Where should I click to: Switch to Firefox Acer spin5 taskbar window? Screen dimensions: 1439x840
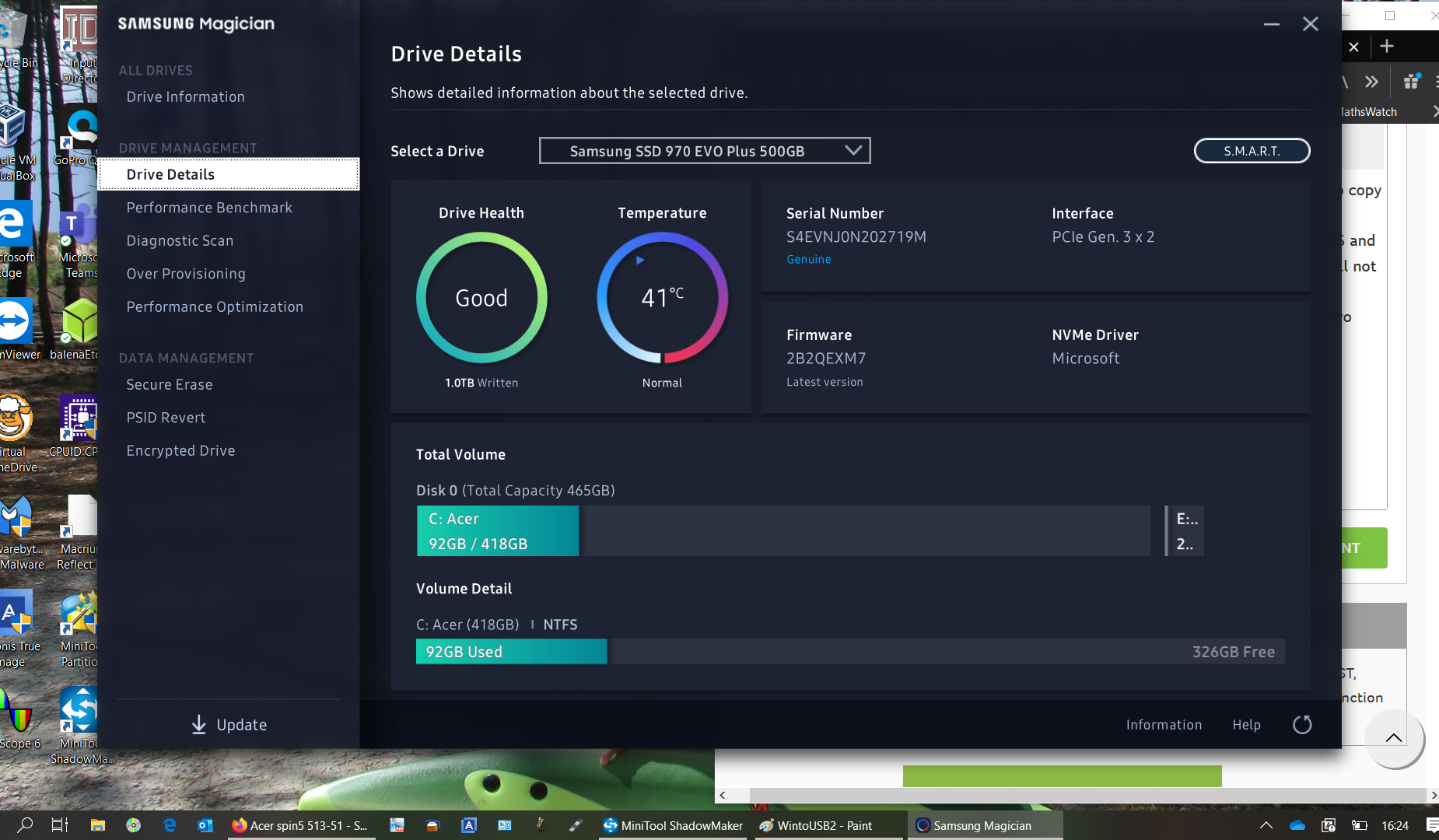click(x=300, y=825)
